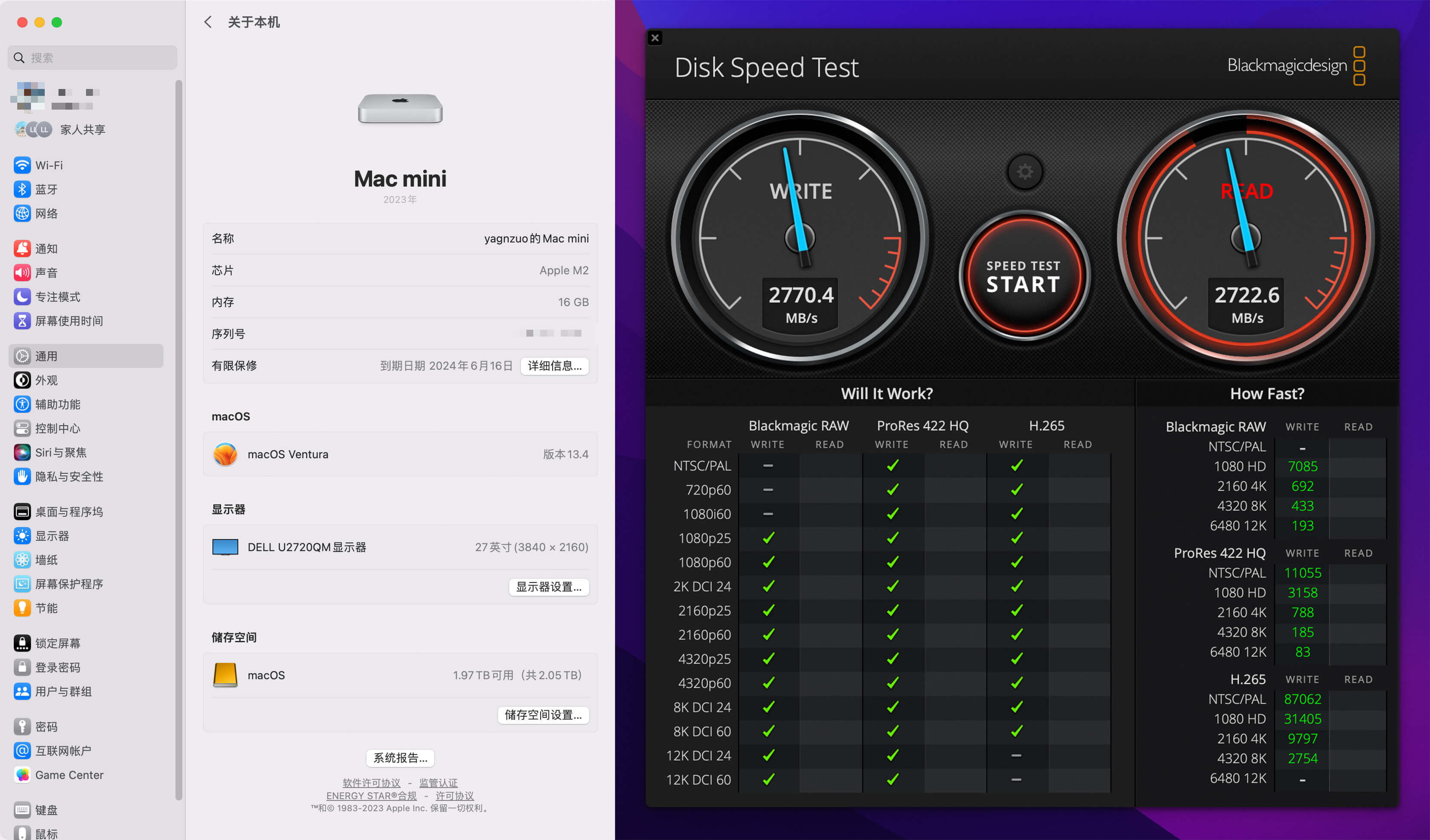This screenshot has height=840, width=1430.
Task: Go back with the chevron arrow
Action: pyautogui.click(x=208, y=22)
